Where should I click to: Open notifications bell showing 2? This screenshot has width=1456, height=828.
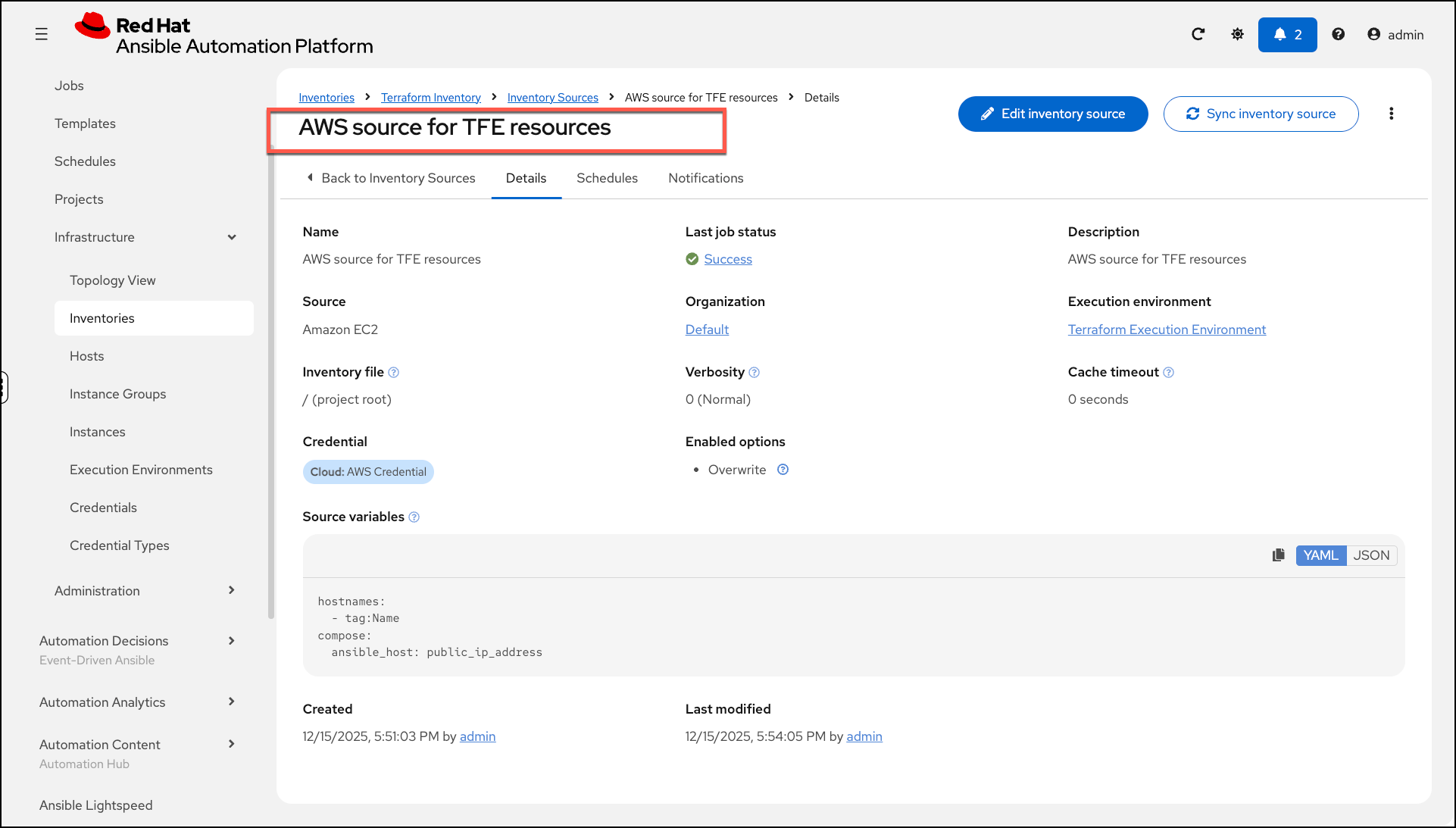tap(1287, 35)
